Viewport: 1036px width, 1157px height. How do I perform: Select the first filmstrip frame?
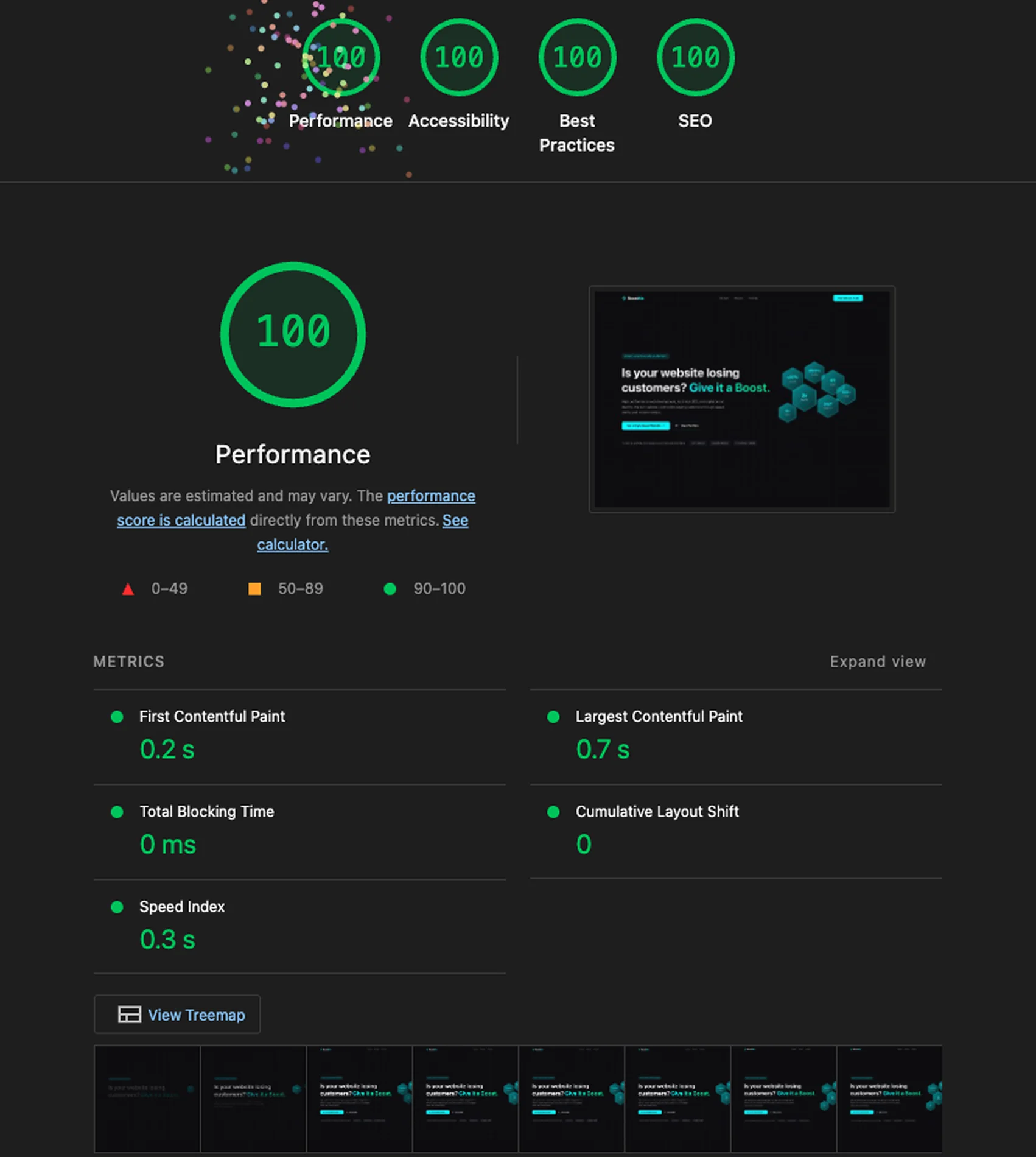tap(147, 1099)
